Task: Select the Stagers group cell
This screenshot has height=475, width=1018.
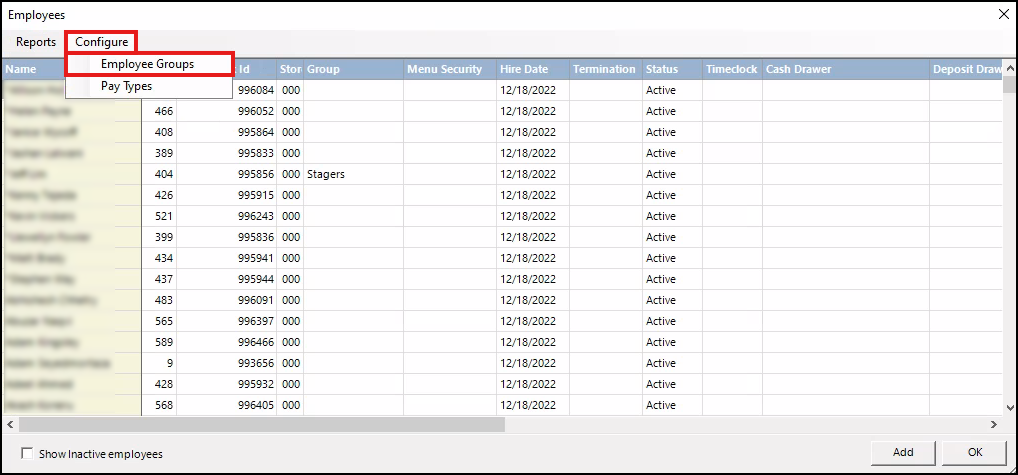Action: pyautogui.click(x=326, y=174)
